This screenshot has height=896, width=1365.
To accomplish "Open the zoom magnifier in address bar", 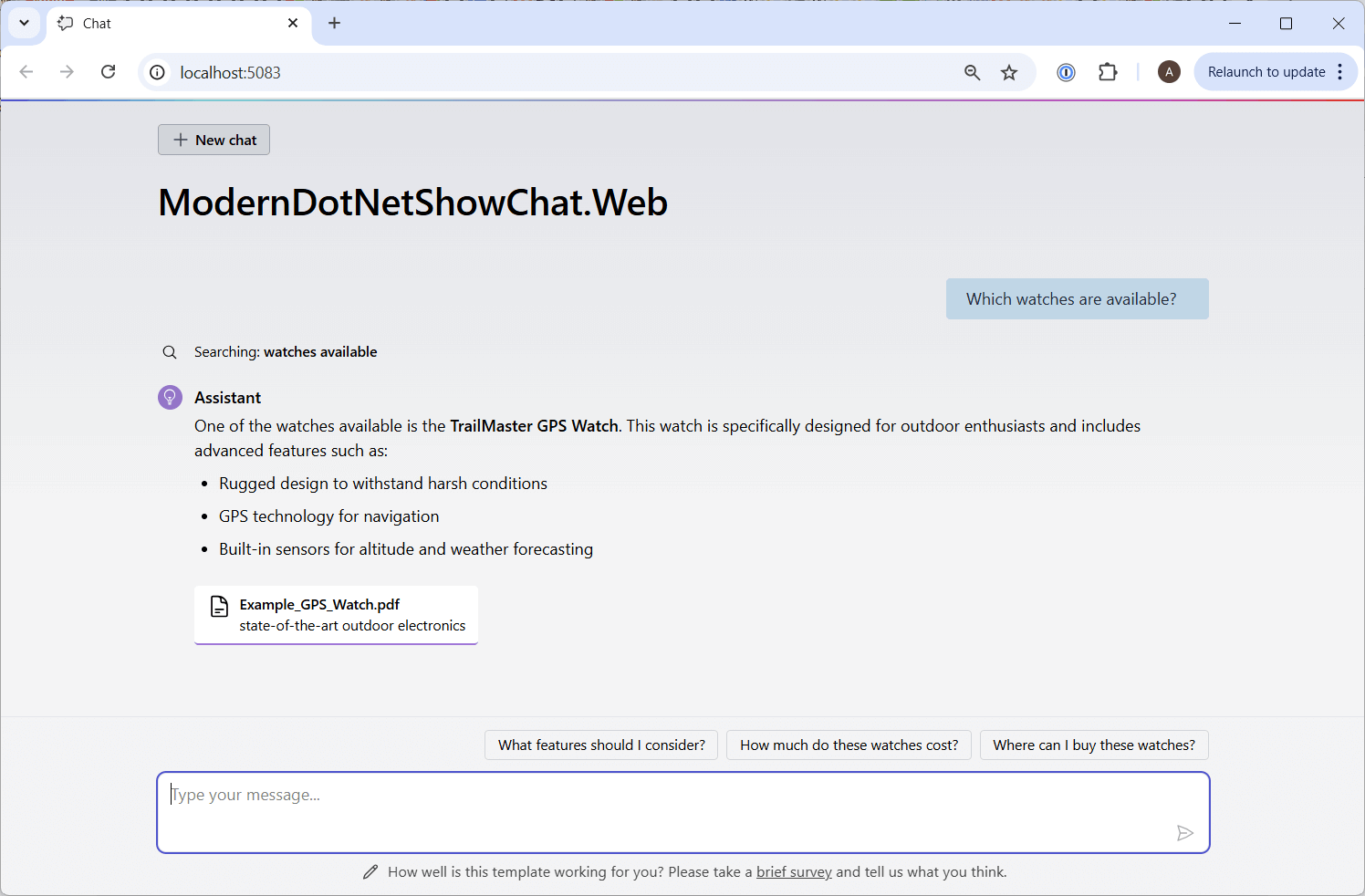I will point(973,72).
